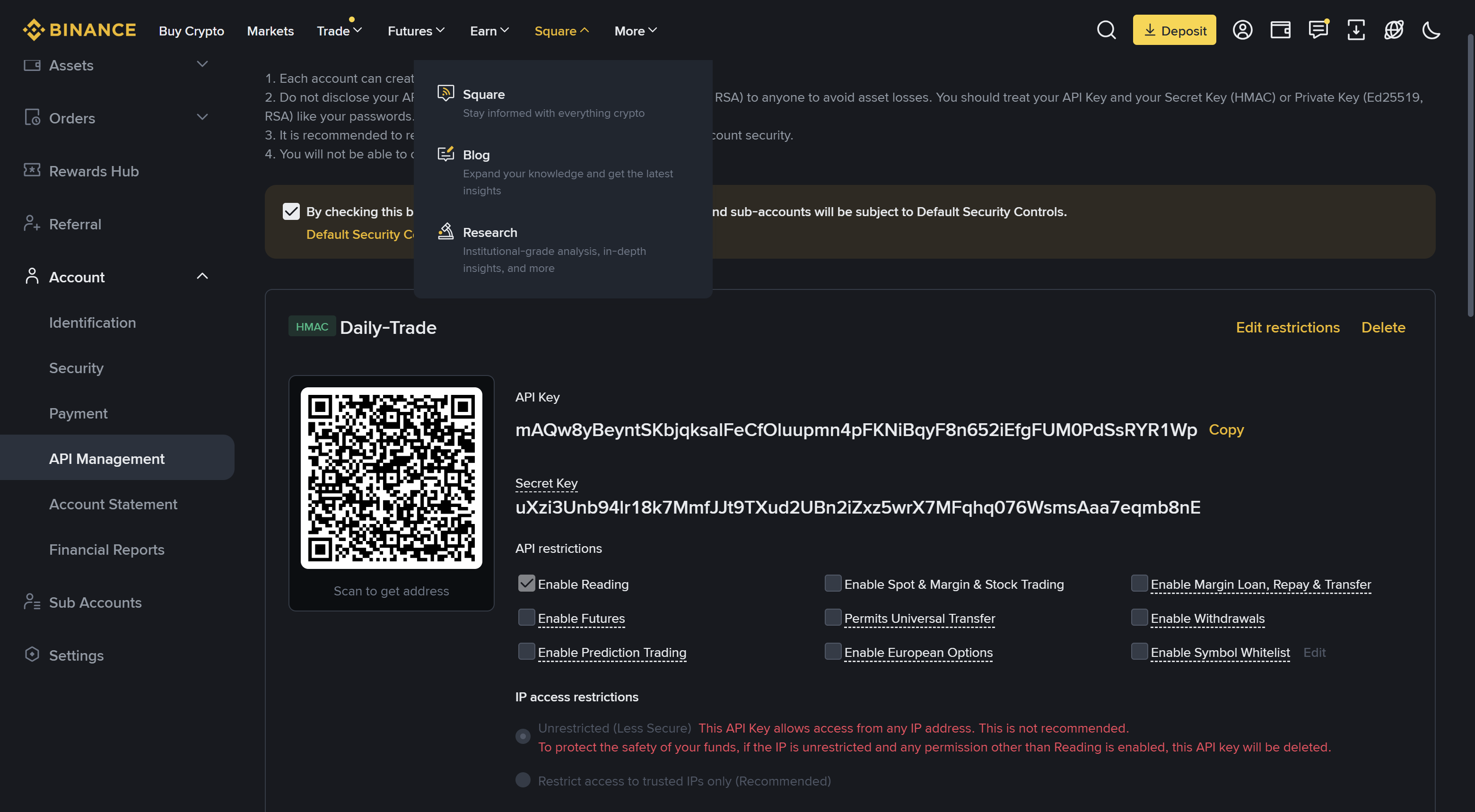Screen dimensions: 1475x812
Task: Toggle dark mode moon icon
Action: [x=1431, y=30]
